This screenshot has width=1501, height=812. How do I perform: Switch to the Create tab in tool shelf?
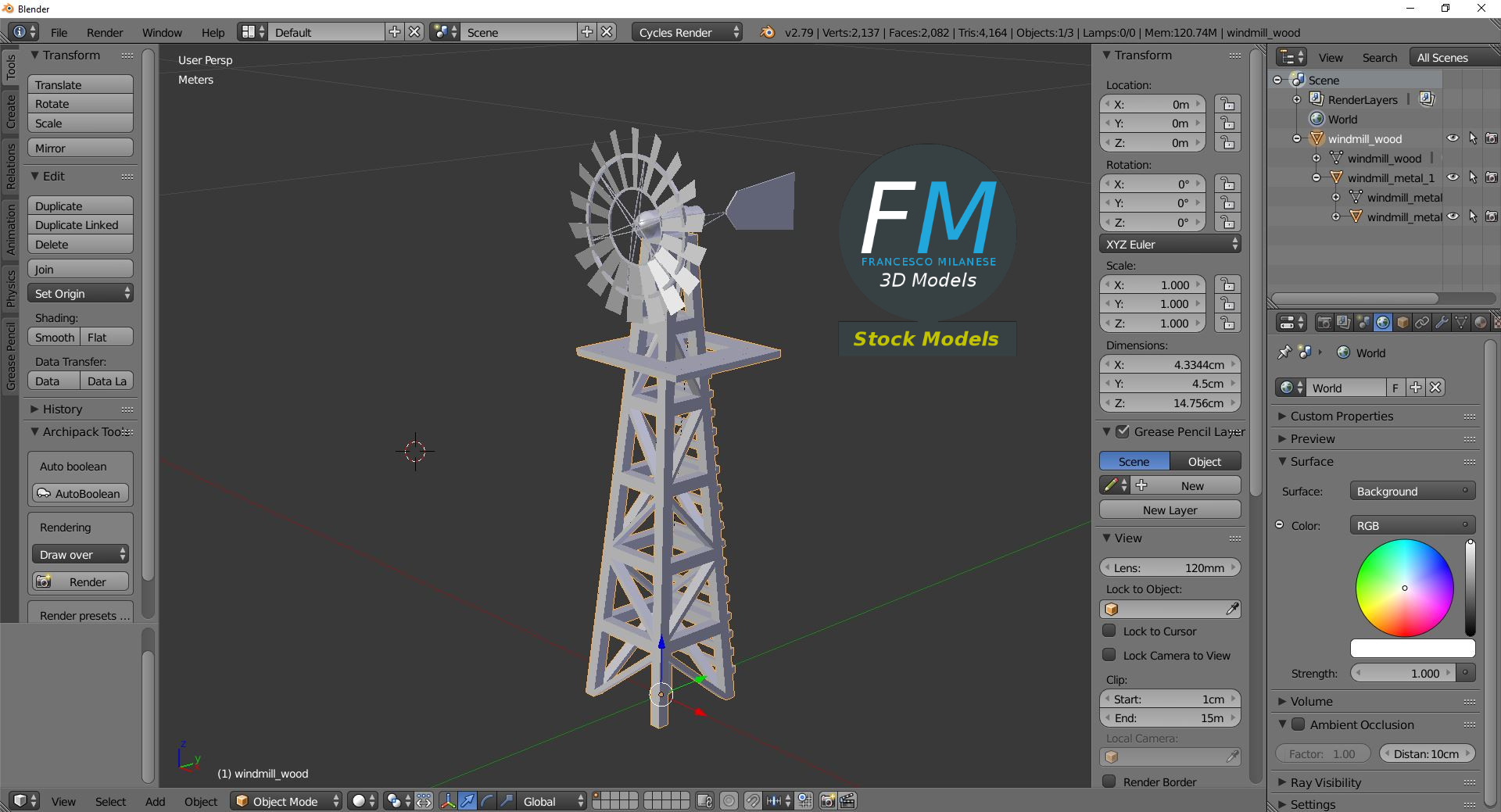11,111
